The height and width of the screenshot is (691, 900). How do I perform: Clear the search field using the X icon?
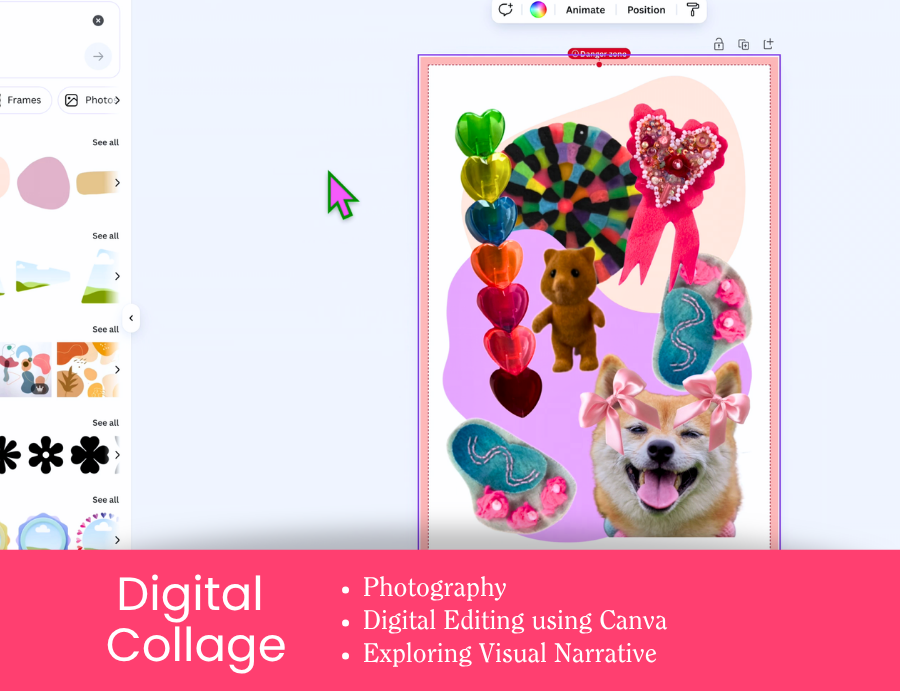click(97, 20)
